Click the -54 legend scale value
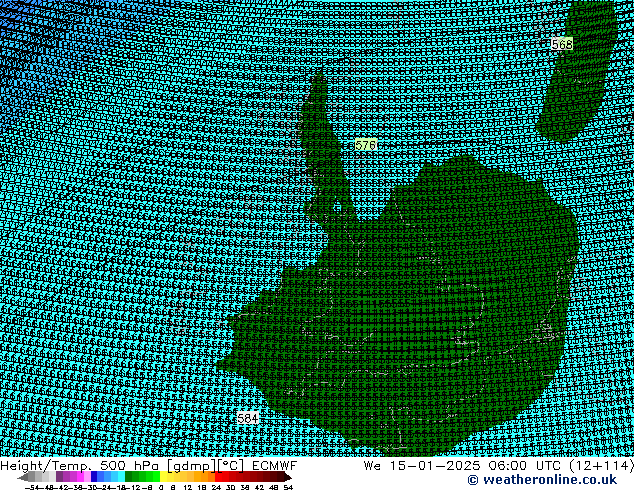 [31, 487]
